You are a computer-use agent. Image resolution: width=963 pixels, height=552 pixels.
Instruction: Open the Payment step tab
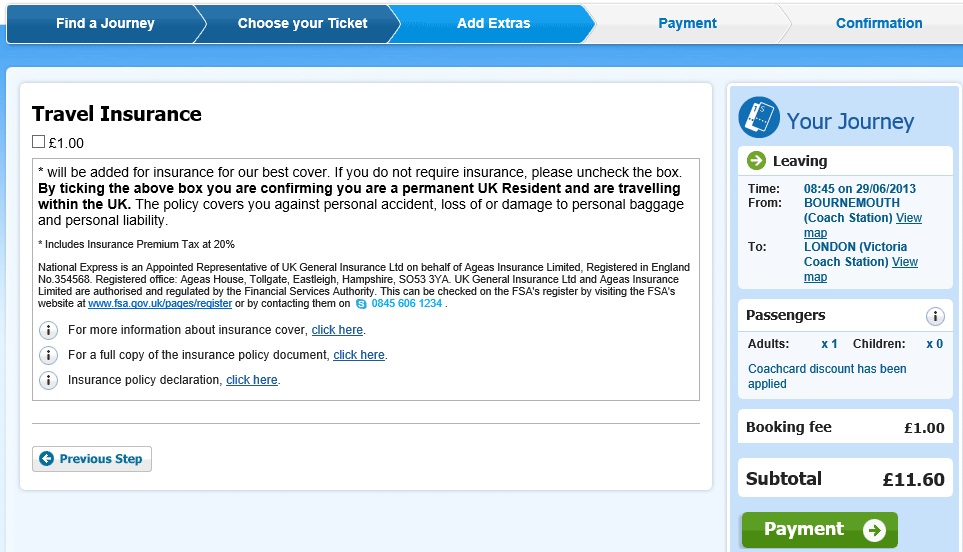click(687, 23)
